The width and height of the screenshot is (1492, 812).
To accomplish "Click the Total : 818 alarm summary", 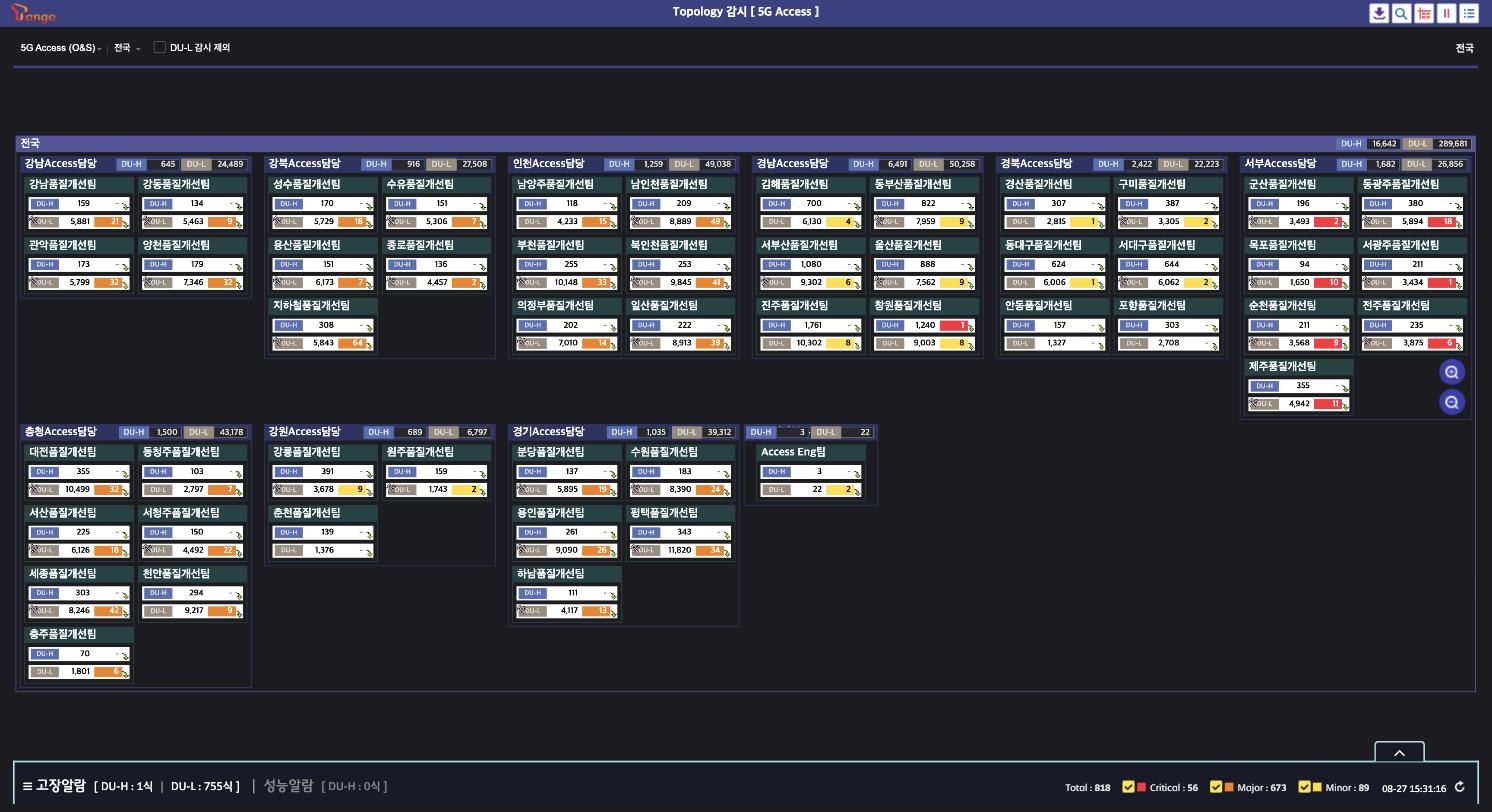I will 1088,788.
